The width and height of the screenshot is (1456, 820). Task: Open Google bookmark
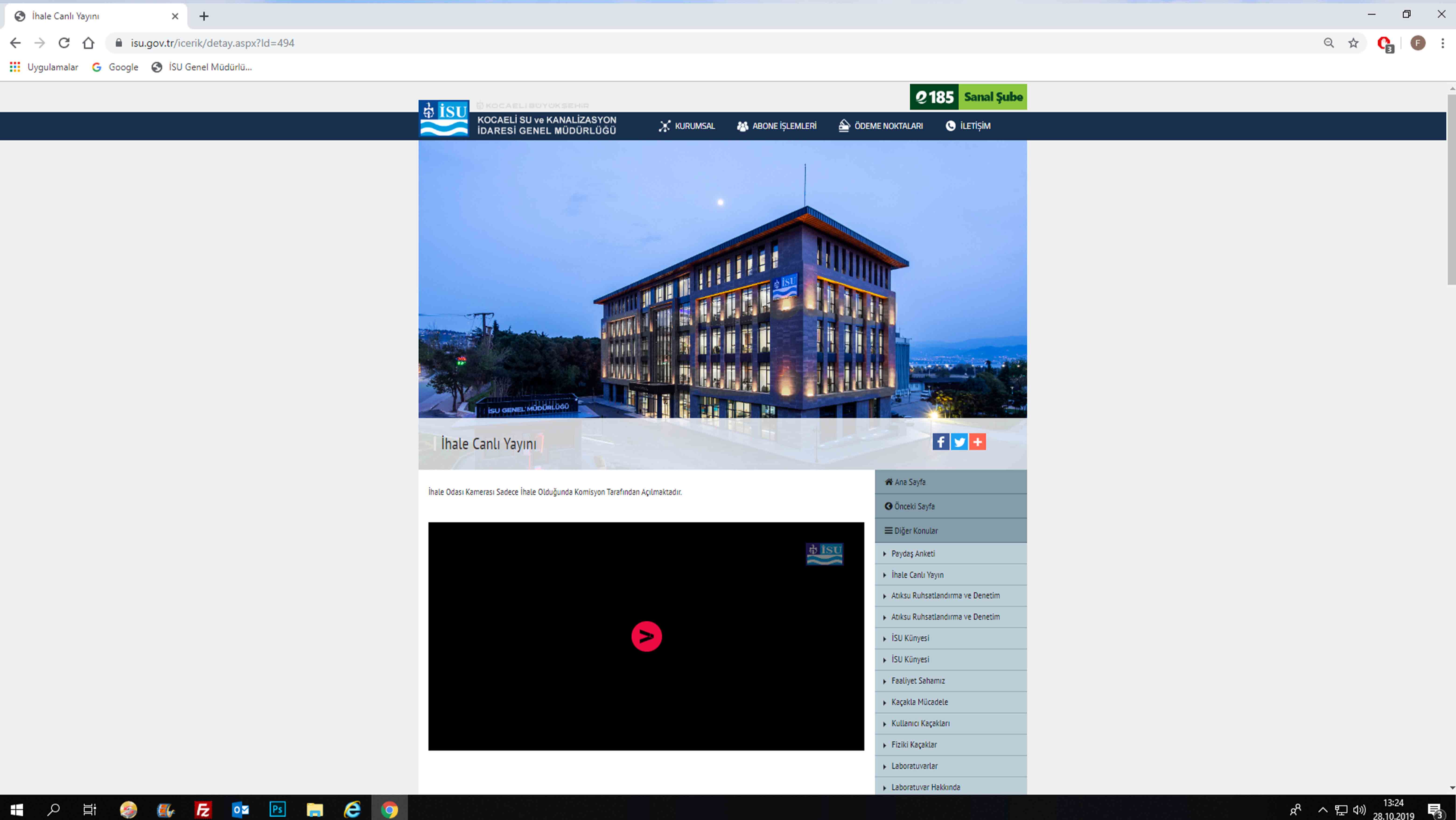pos(115,67)
